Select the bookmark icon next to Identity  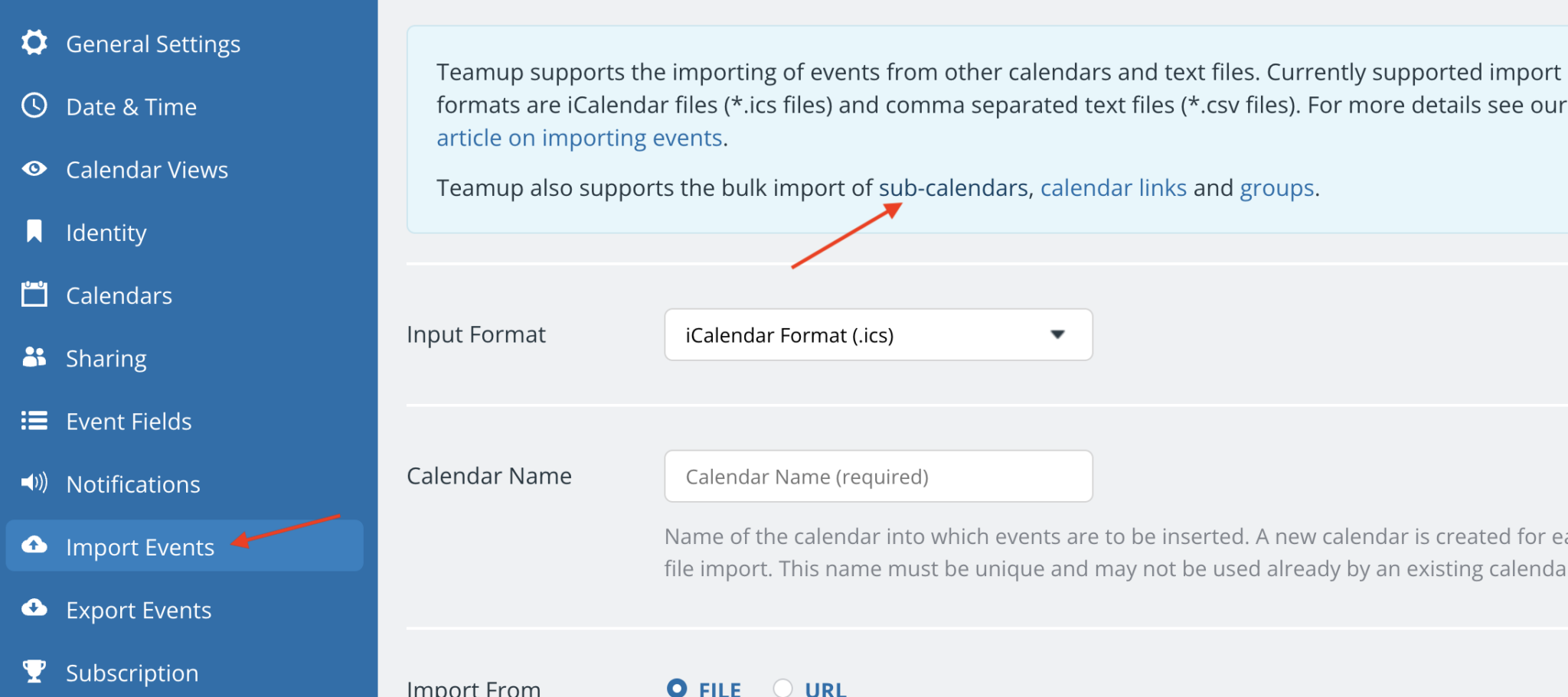point(34,232)
